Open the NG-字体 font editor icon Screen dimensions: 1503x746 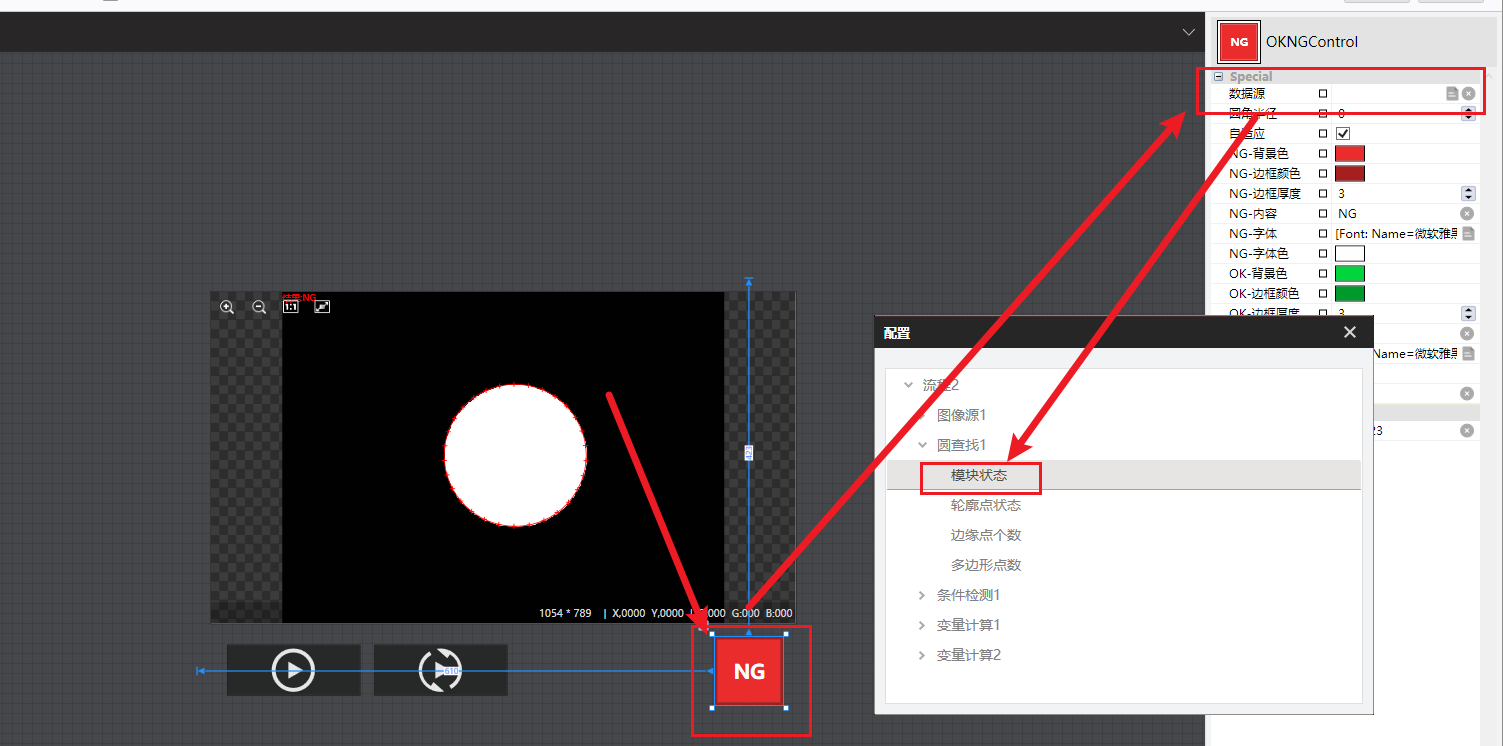1468,233
